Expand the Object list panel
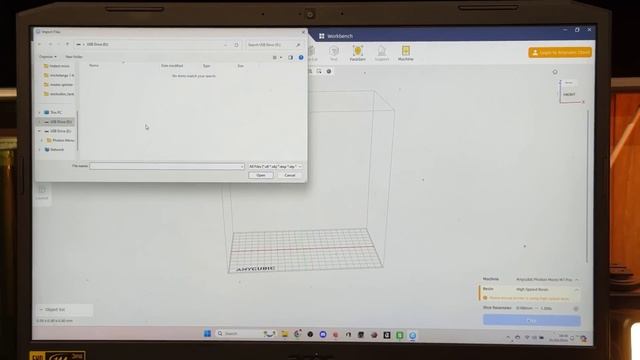Screen dimensions: 640x360 coord(64,310)
